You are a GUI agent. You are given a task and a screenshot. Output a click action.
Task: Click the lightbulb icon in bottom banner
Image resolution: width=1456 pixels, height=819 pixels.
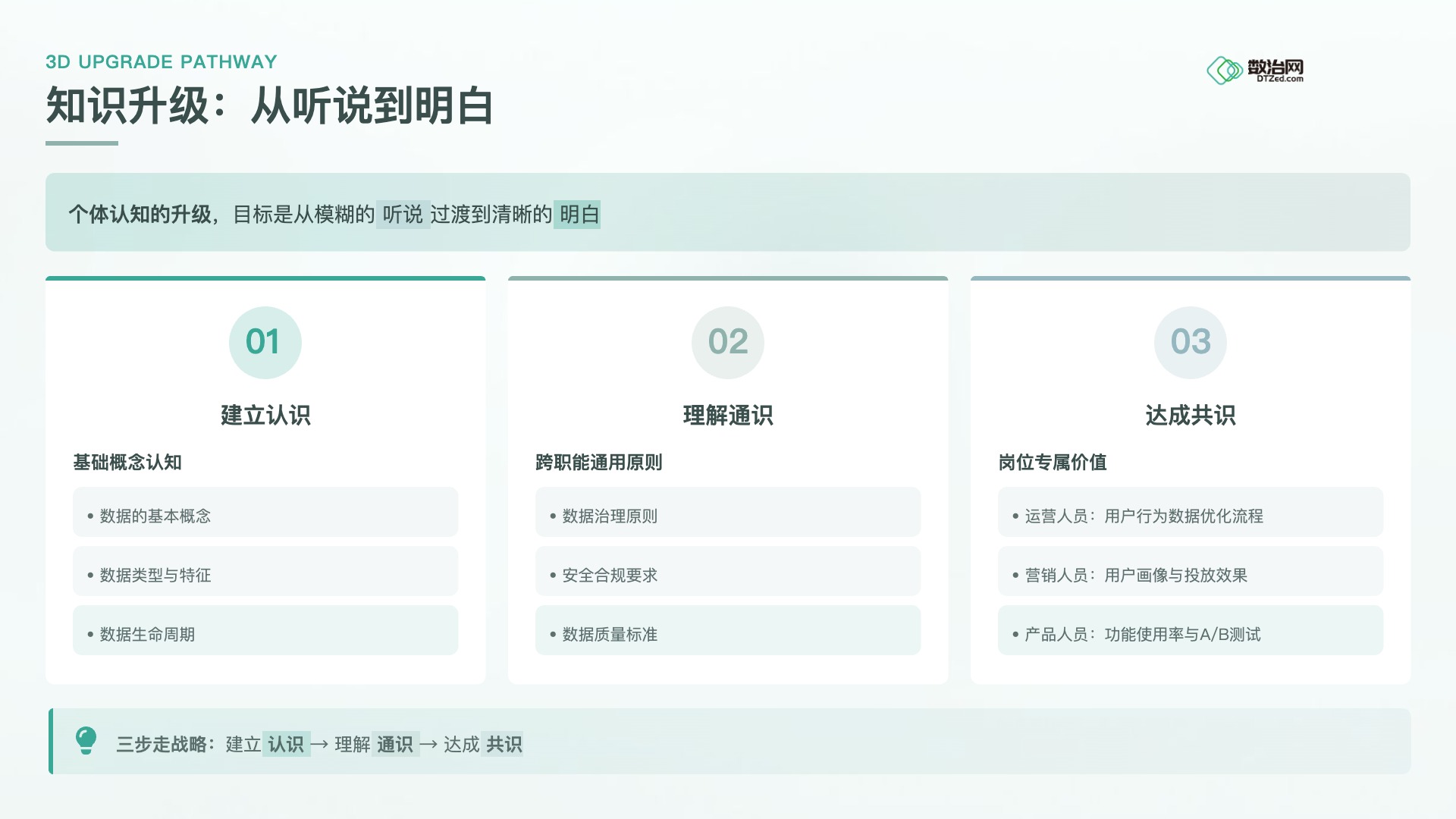click(86, 740)
